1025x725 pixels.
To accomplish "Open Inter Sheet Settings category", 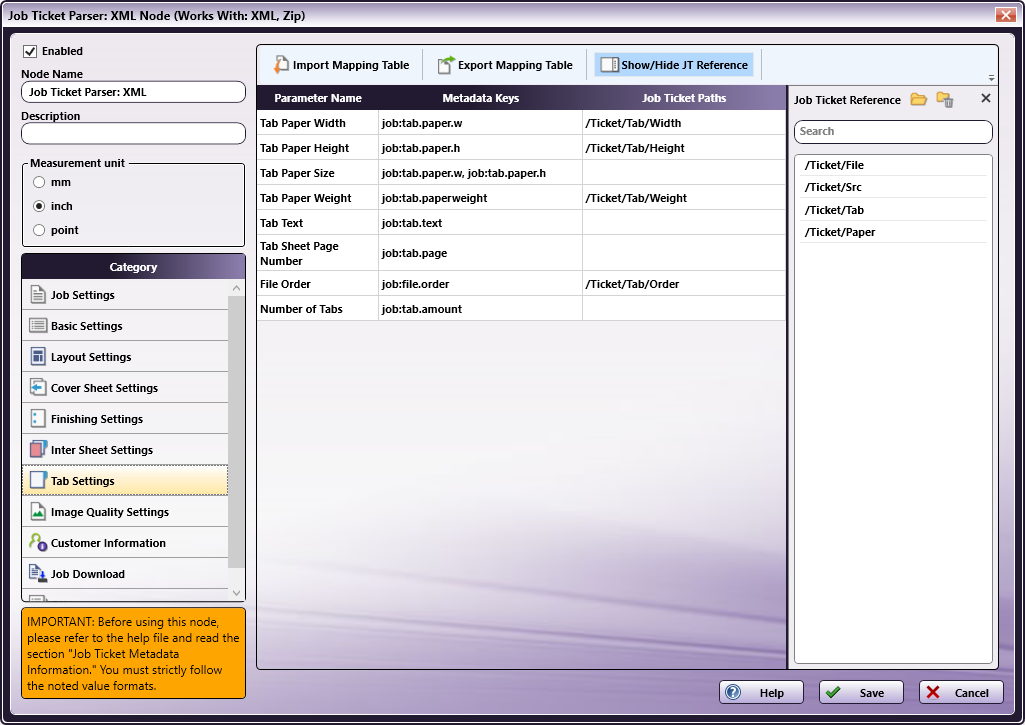I will click(x=125, y=450).
